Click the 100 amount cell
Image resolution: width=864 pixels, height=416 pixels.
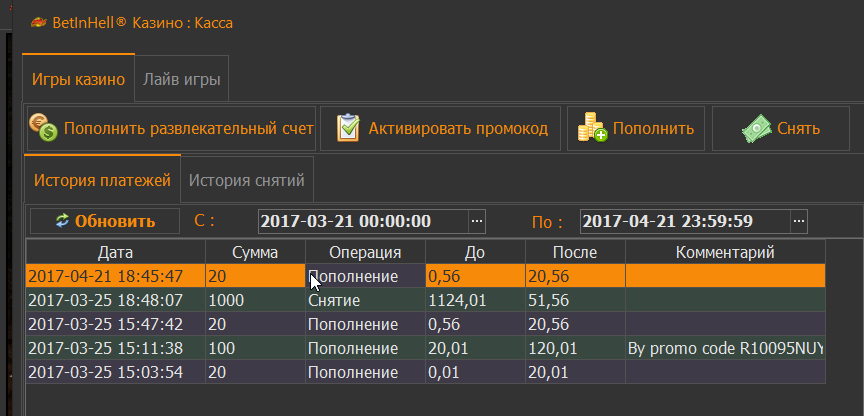point(255,348)
